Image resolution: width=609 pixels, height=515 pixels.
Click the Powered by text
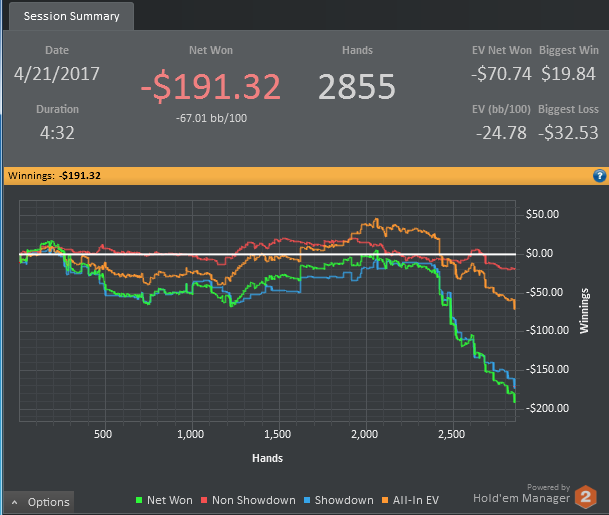548,487
